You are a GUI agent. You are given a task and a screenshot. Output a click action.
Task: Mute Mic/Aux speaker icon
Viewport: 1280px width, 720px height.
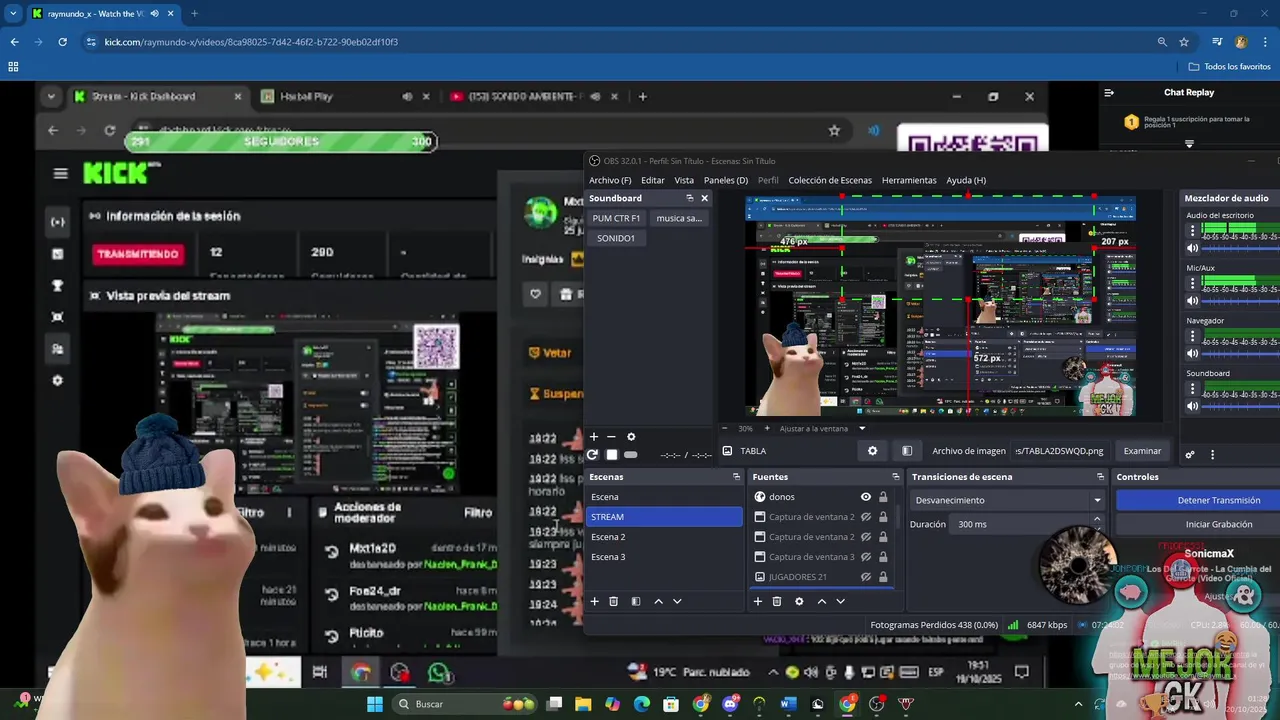pyautogui.click(x=1192, y=301)
